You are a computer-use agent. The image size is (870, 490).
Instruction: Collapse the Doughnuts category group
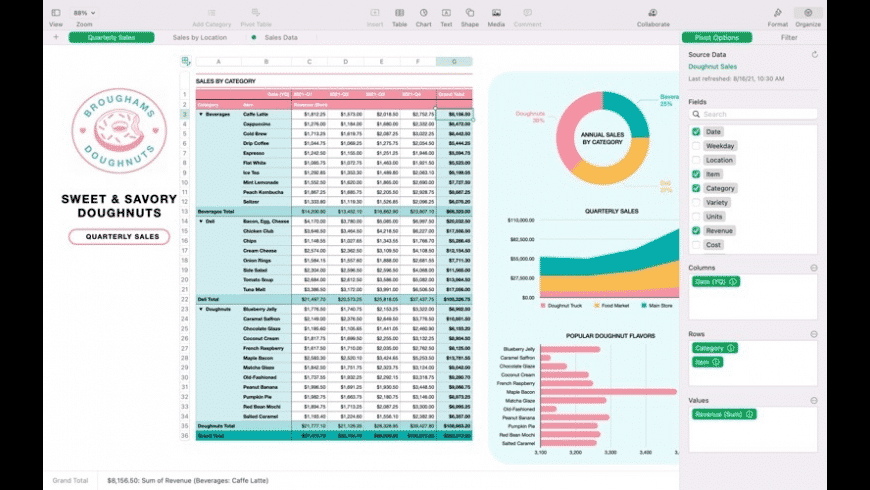coord(201,309)
